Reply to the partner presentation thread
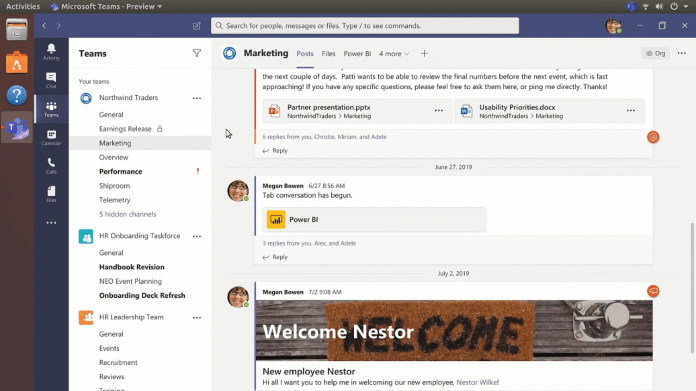Viewport: 696px width, 391px height. tap(275, 150)
